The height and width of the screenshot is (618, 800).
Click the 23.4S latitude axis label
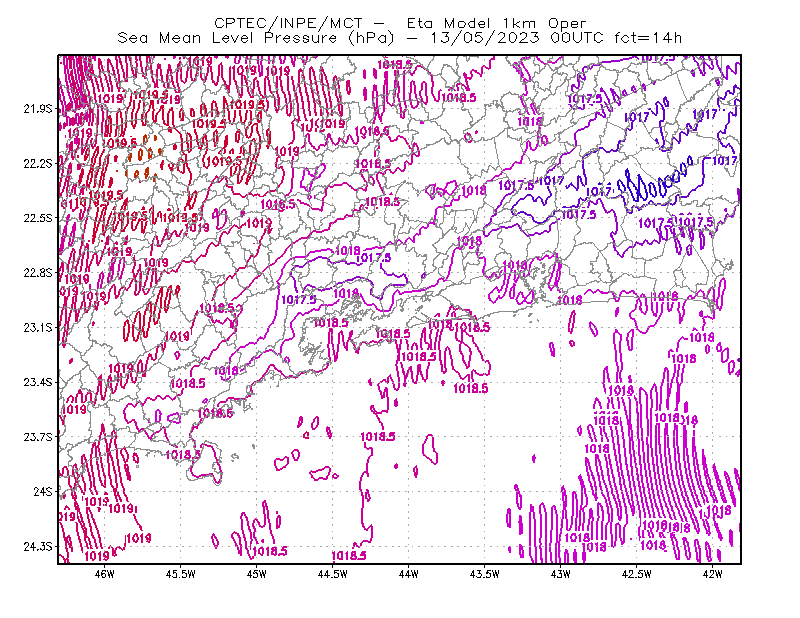point(38,382)
